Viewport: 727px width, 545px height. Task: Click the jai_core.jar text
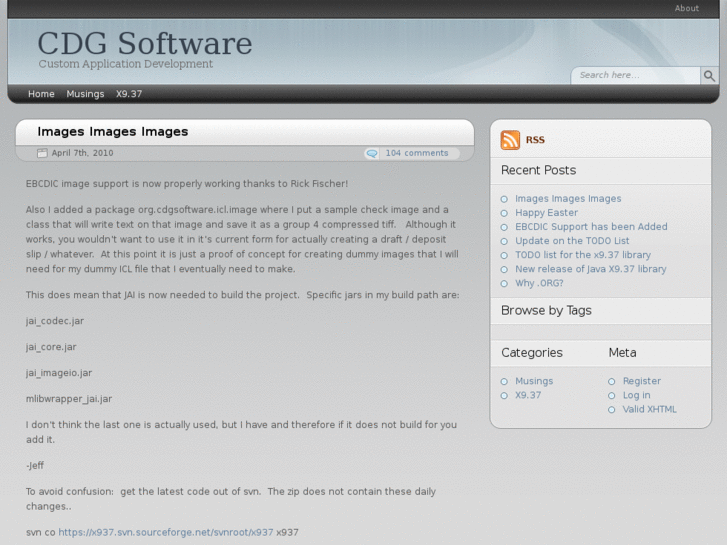coord(51,347)
